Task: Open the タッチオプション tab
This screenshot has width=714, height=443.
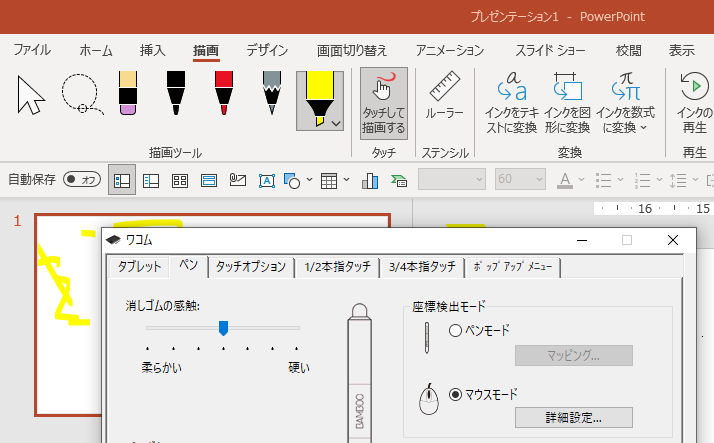Action: (251, 266)
